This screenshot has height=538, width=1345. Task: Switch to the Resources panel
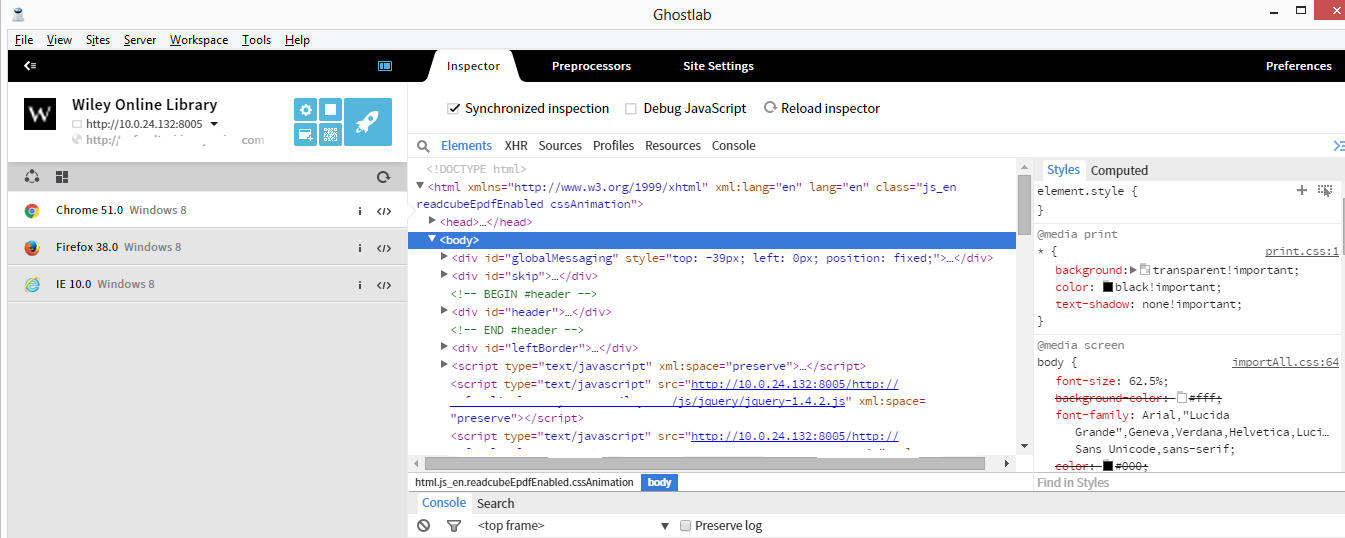tap(673, 146)
